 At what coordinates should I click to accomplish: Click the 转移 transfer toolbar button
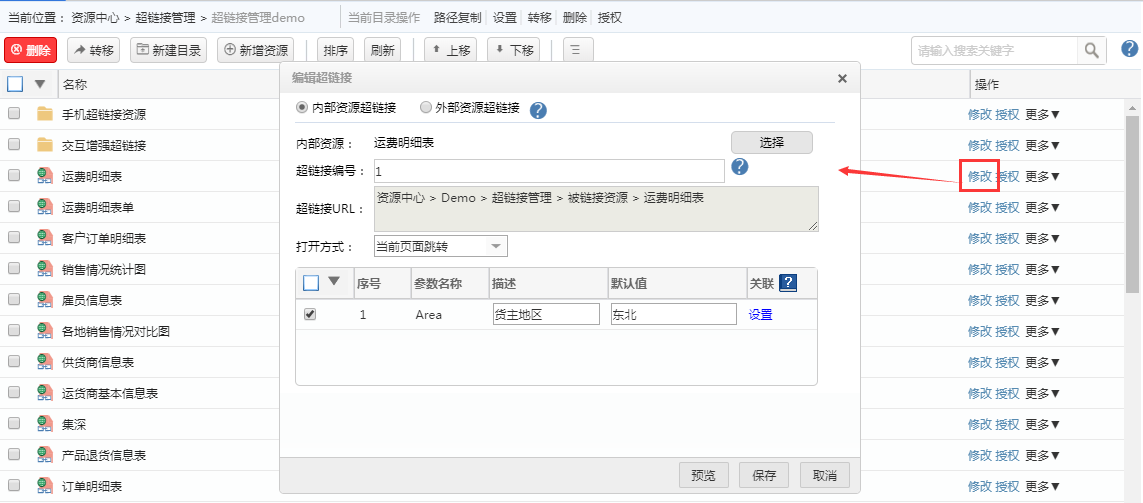92,50
